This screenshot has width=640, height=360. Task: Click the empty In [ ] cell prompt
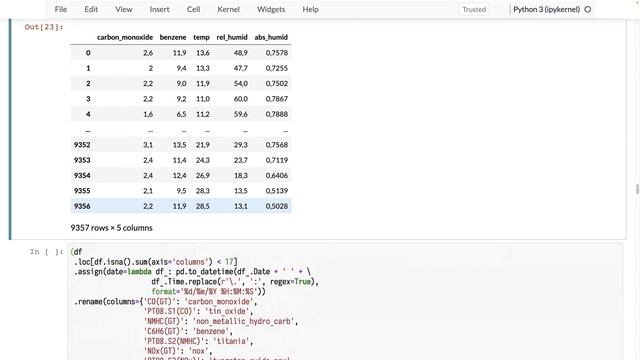[x=47, y=252]
